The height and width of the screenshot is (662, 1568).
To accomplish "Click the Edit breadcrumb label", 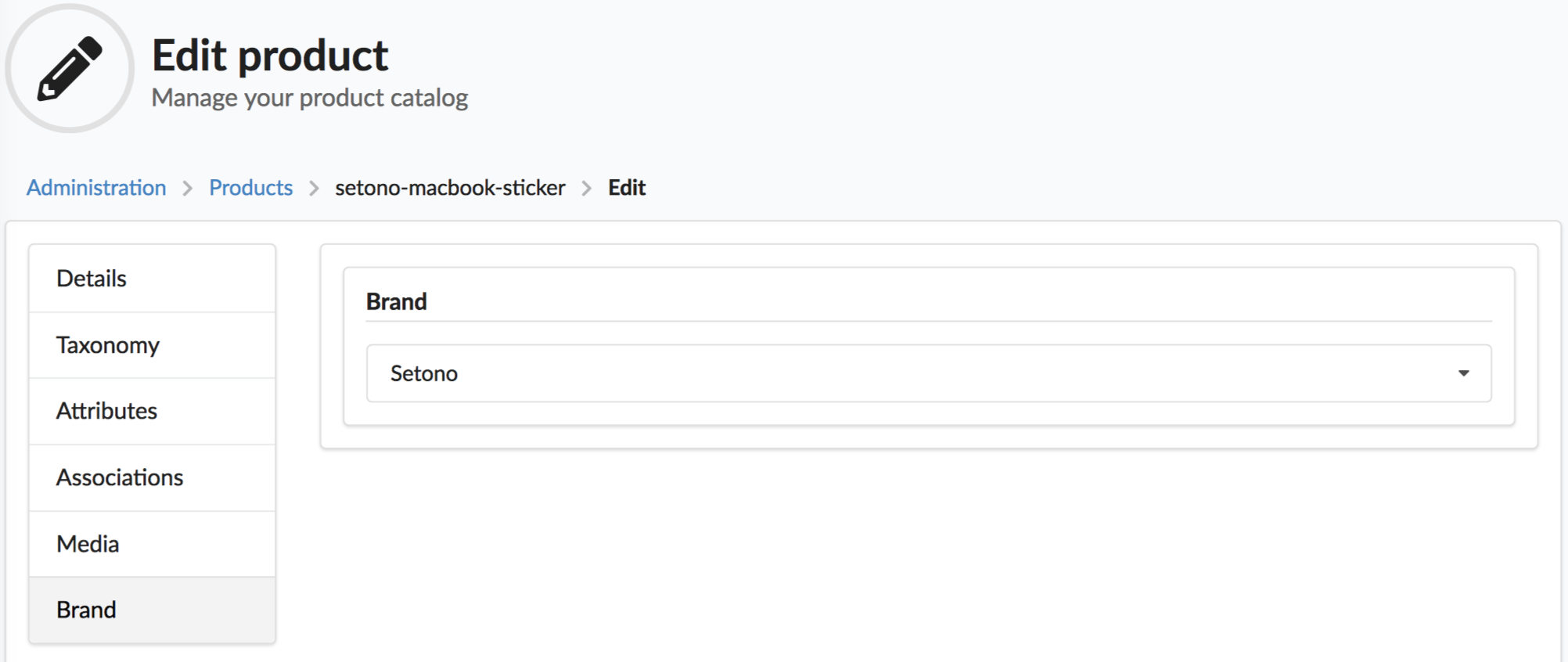I will coord(627,188).
